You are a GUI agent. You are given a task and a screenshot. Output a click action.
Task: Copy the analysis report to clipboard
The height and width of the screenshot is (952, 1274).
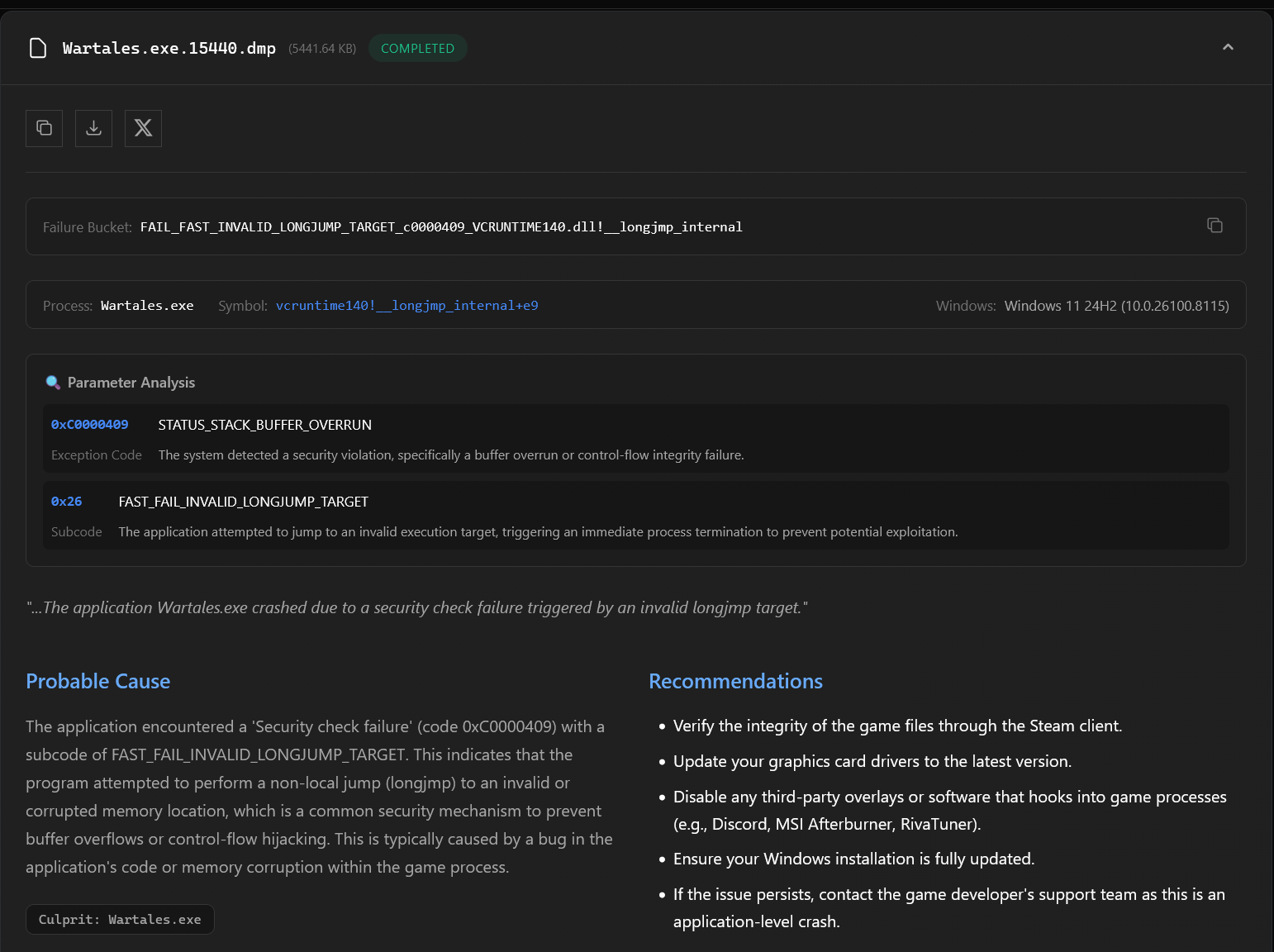click(x=44, y=128)
